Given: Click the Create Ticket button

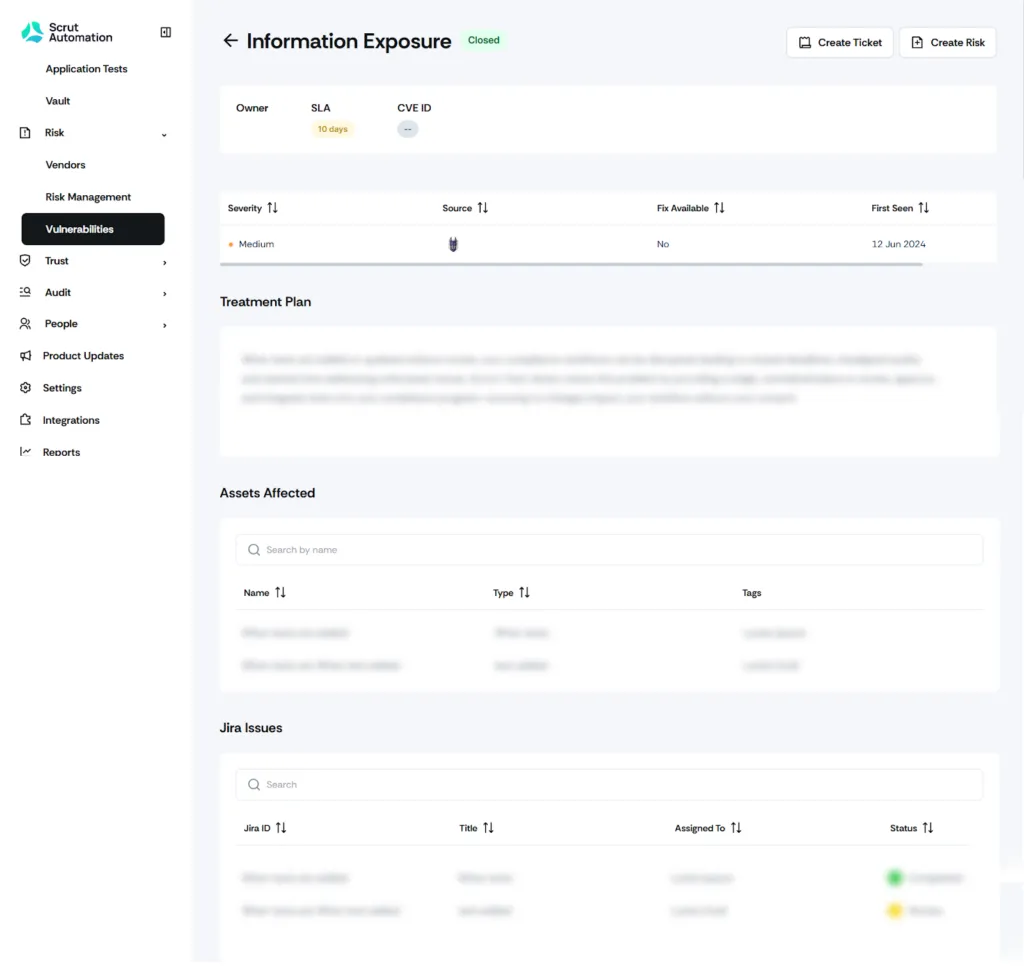Looking at the screenshot, I should (x=839, y=42).
